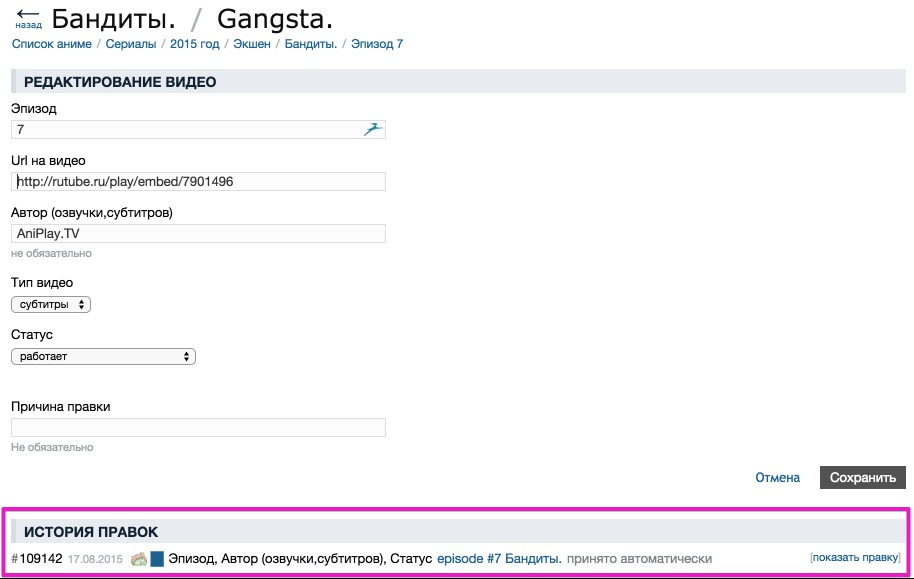Open the Статус dropdown
Screen dimensions: 914x579
(103, 356)
